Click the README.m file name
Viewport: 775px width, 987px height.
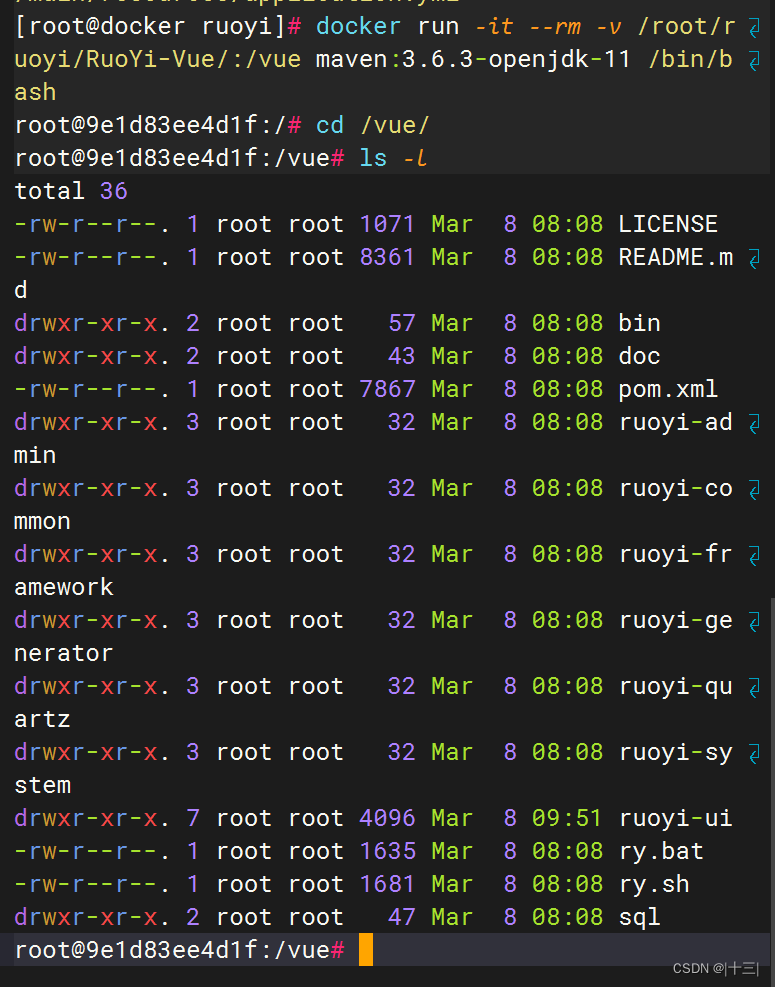[675, 257]
